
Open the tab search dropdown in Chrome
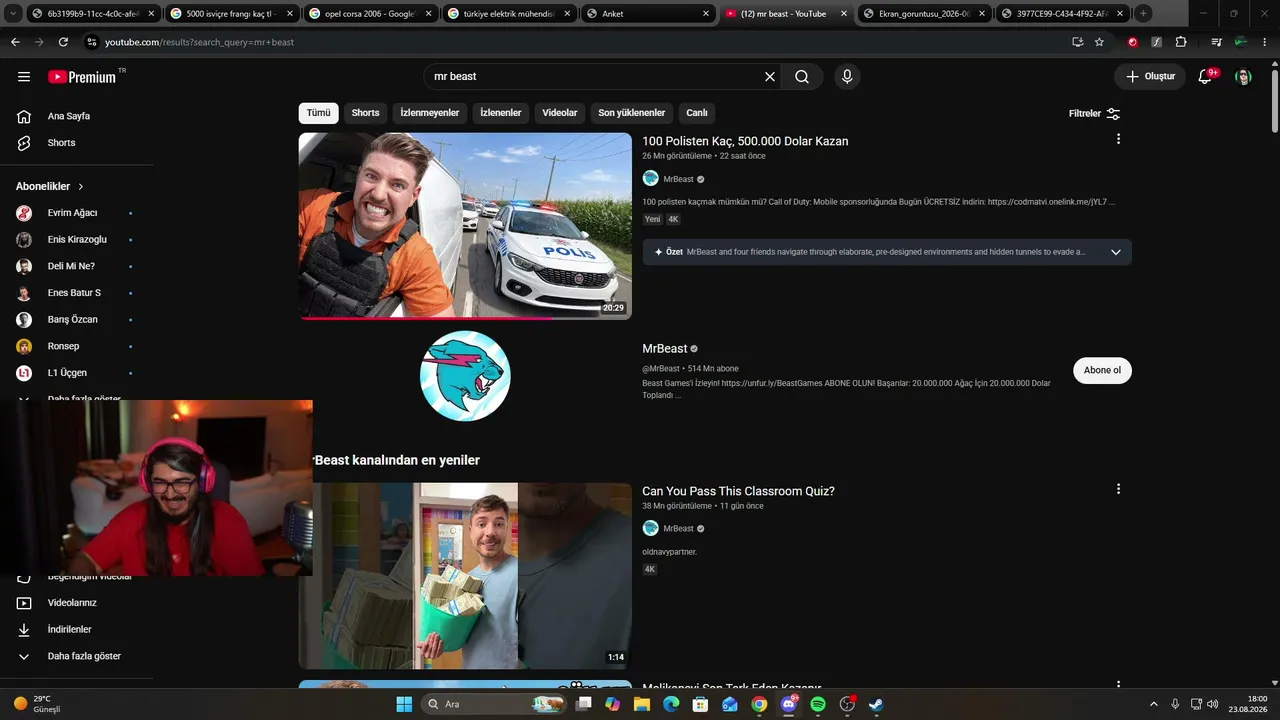[13, 14]
